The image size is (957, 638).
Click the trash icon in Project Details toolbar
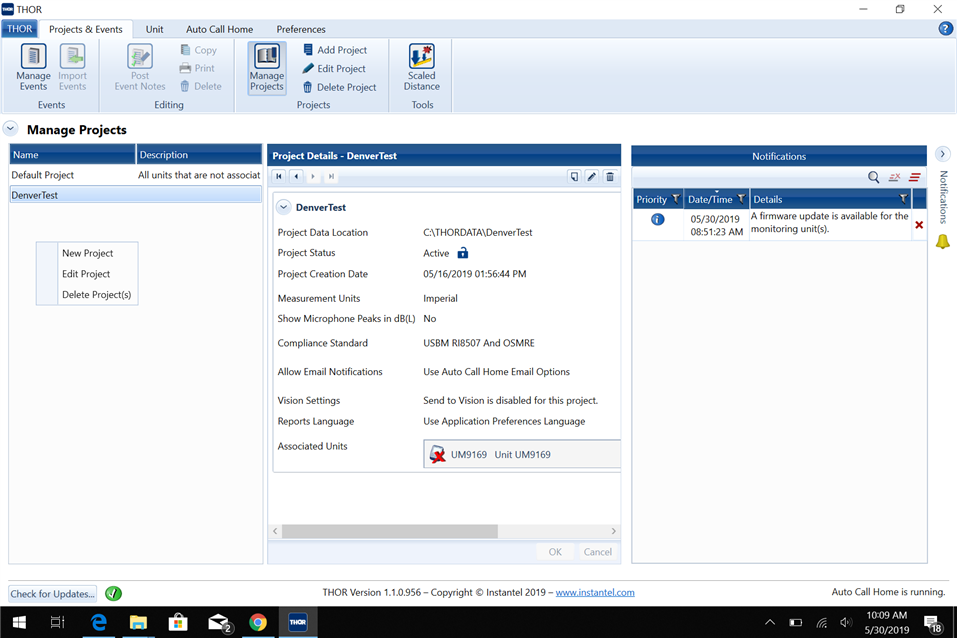pos(610,176)
